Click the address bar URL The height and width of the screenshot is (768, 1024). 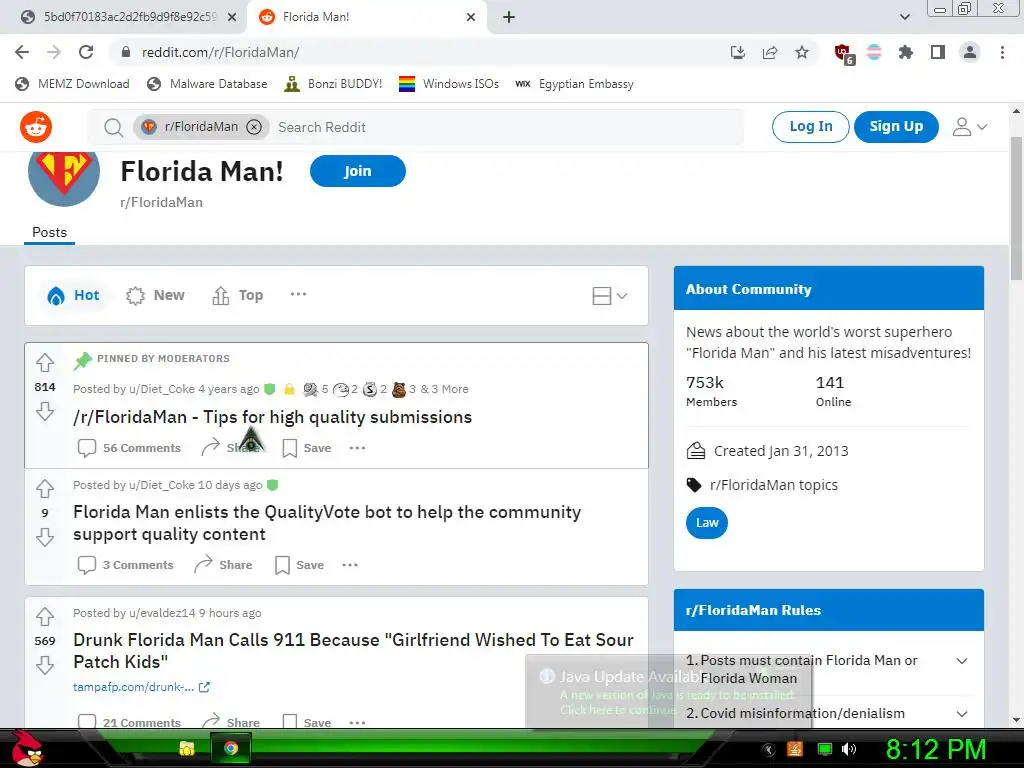[x=221, y=52]
